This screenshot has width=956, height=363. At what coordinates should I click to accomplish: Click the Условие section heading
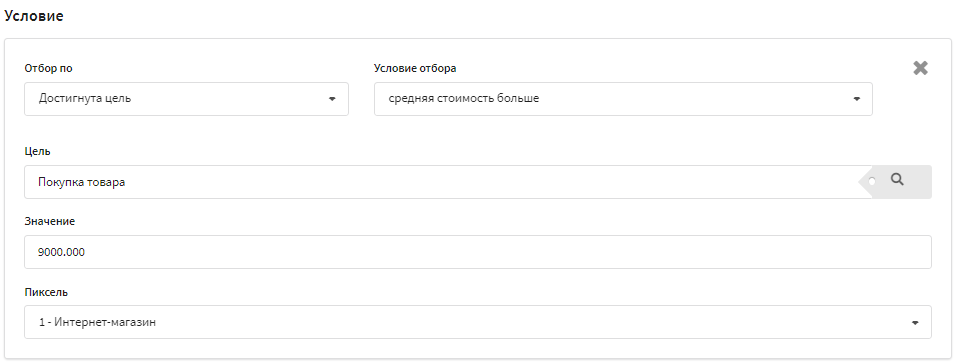[x=34, y=16]
